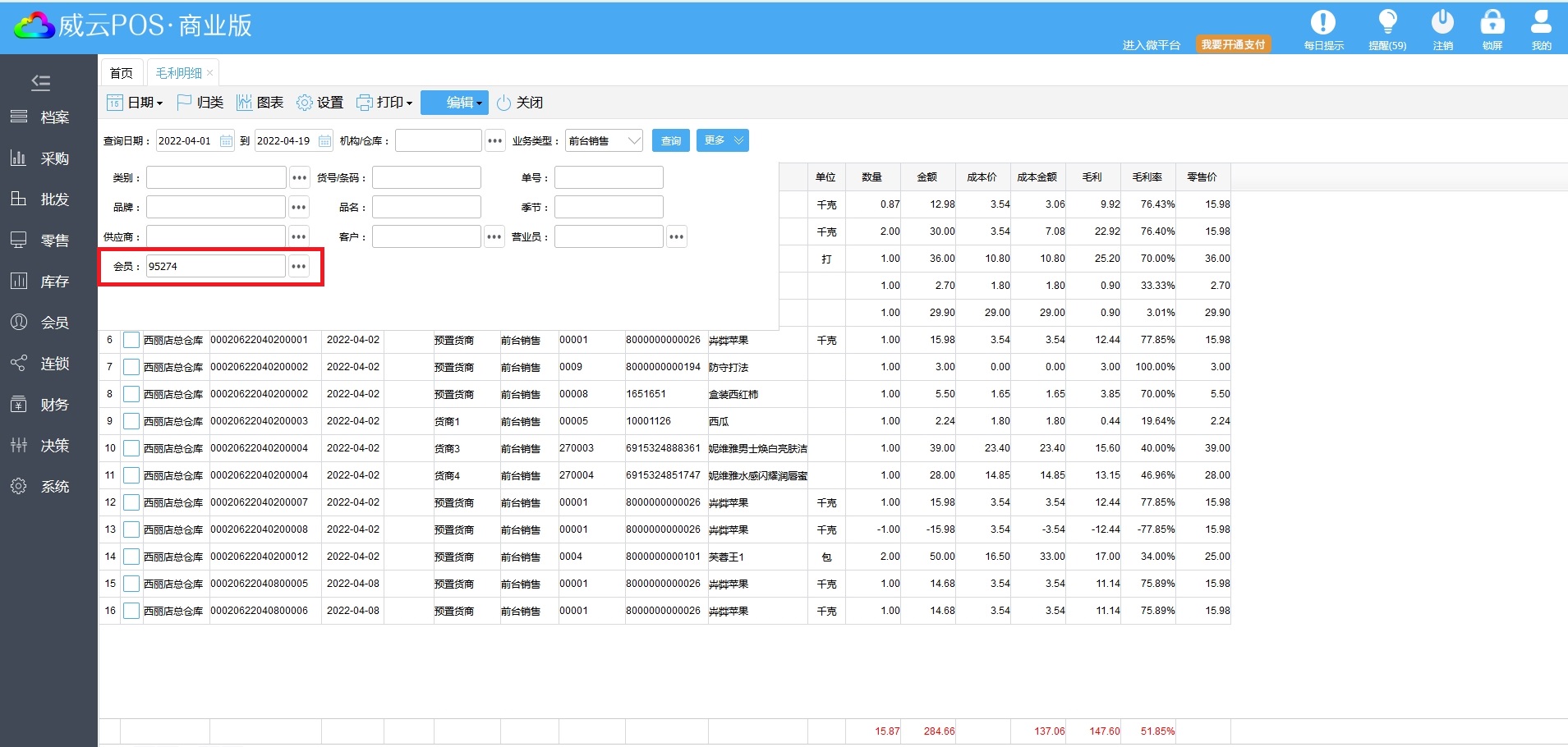
Task: Click the 每日提示 exclamation icon
Action: pyautogui.click(x=1323, y=22)
